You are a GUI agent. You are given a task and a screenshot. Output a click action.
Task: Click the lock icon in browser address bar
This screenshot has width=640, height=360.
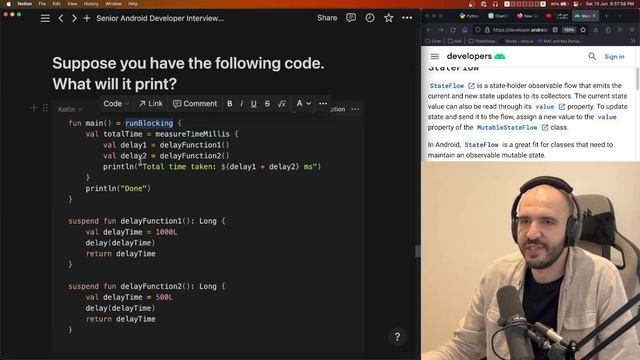pos(487,30)
